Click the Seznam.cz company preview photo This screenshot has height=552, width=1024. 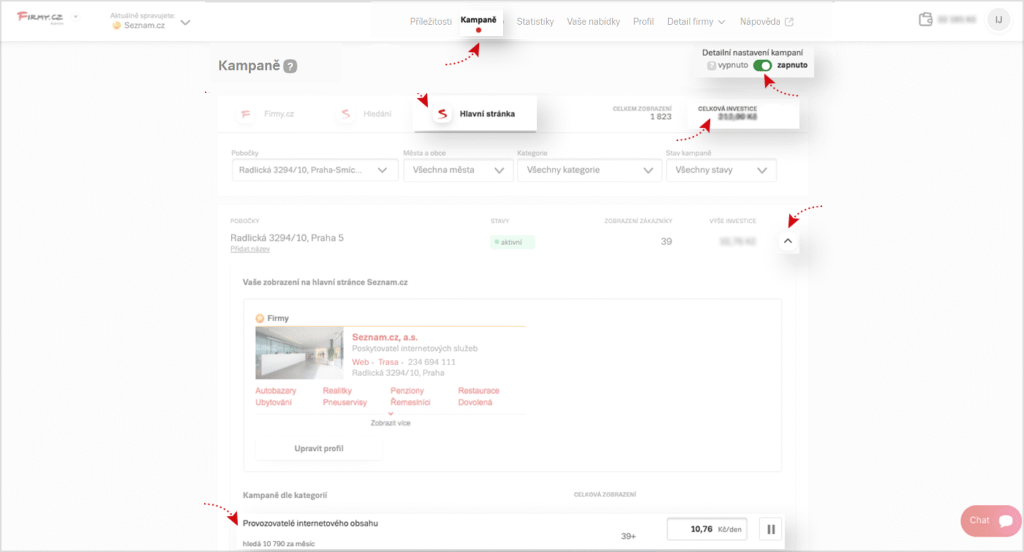click(299, 352)
